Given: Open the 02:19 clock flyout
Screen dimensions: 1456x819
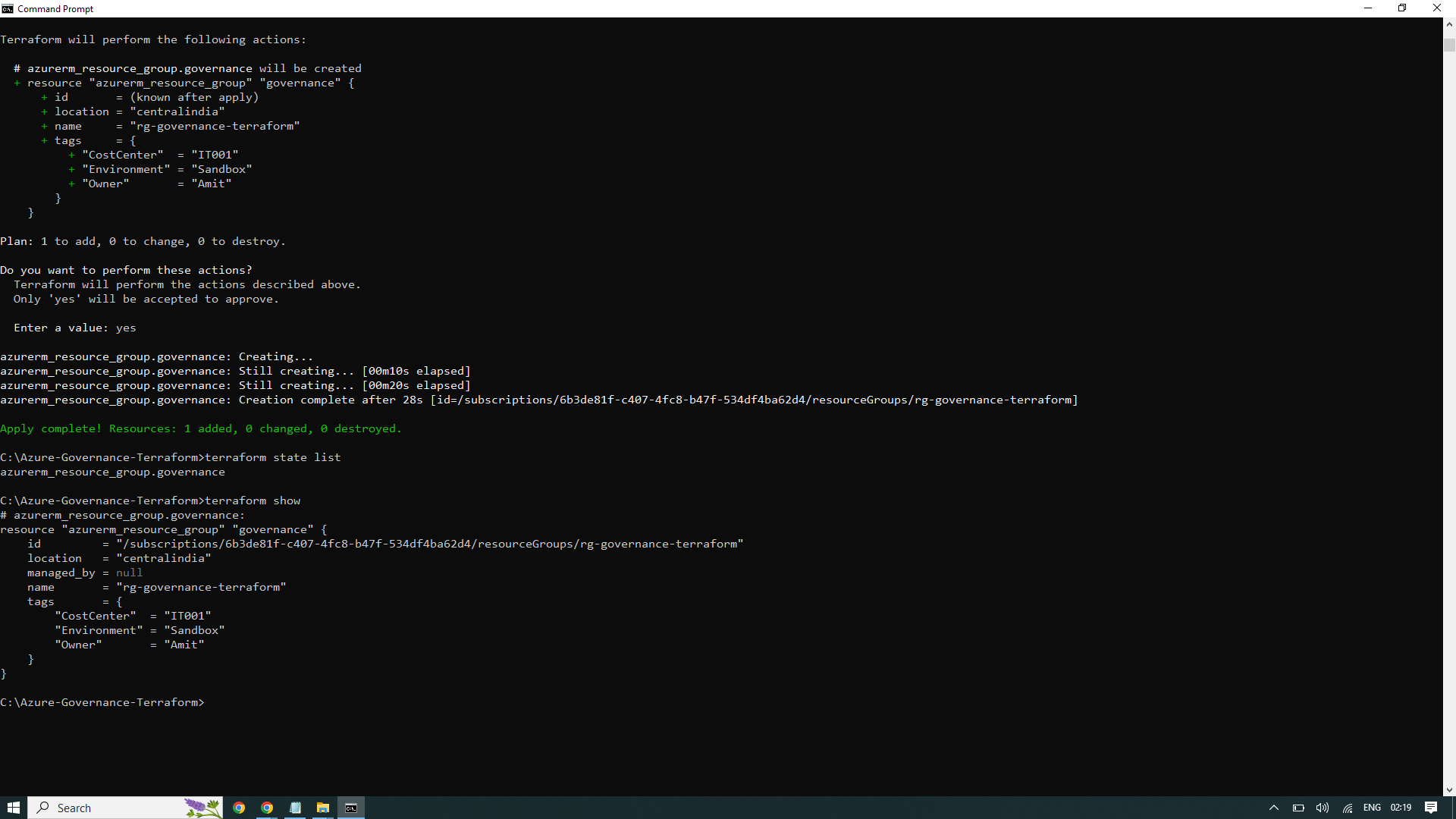Looking at the screenshot, I should pos(1401,808).
